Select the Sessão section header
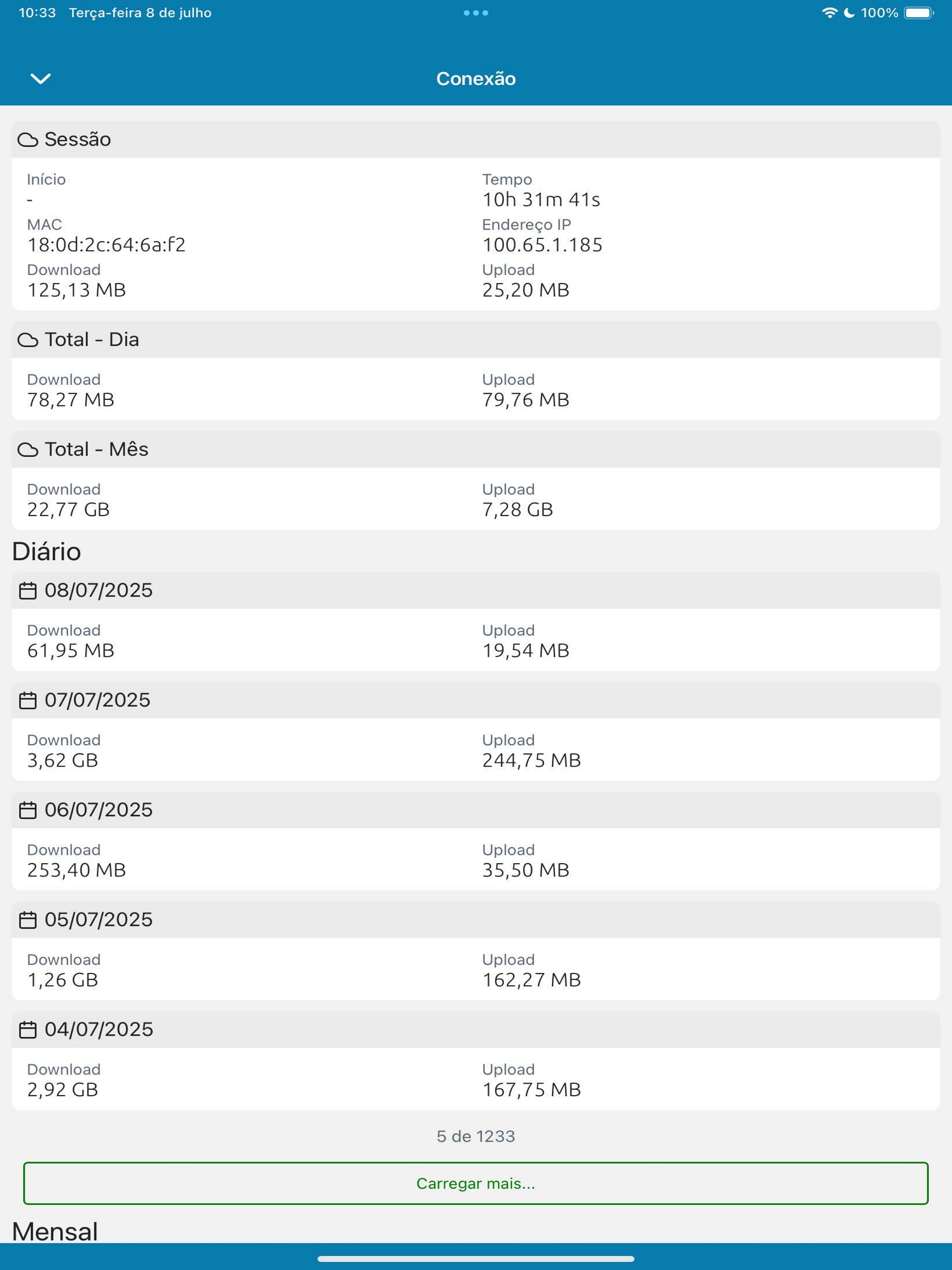 (476, 139)
